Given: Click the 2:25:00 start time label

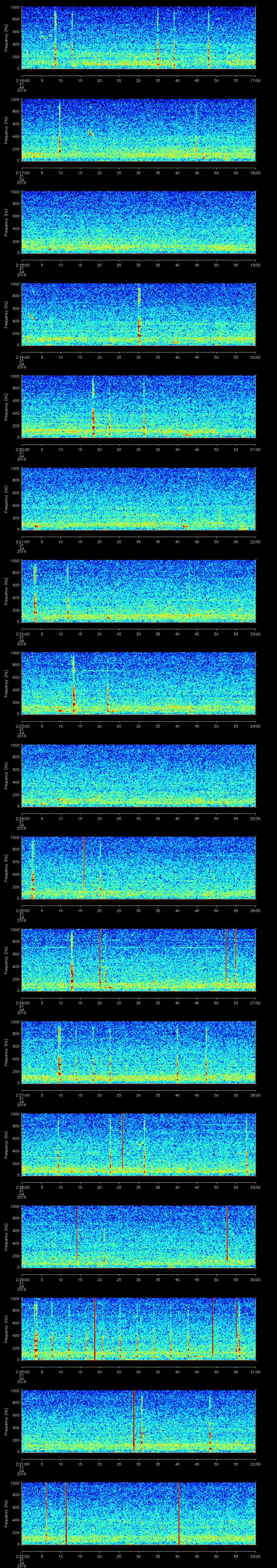Looking at the screenshot, I should 22,910.
